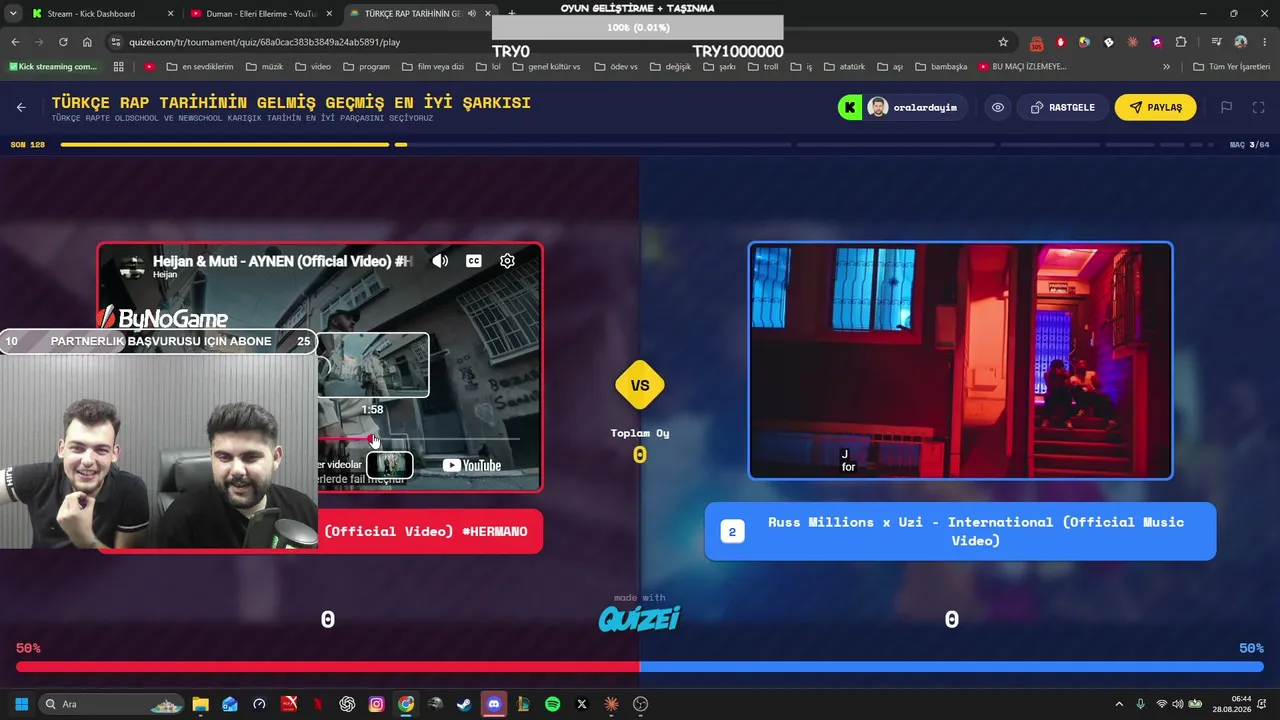
Task: Close the Duman YouTube tab
Action: tap(329, 14)
